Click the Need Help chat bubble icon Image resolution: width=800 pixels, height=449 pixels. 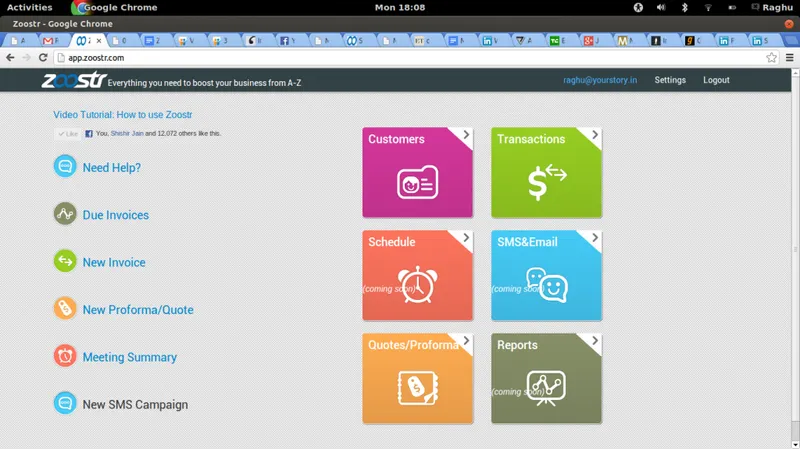(x=65, y=167)
